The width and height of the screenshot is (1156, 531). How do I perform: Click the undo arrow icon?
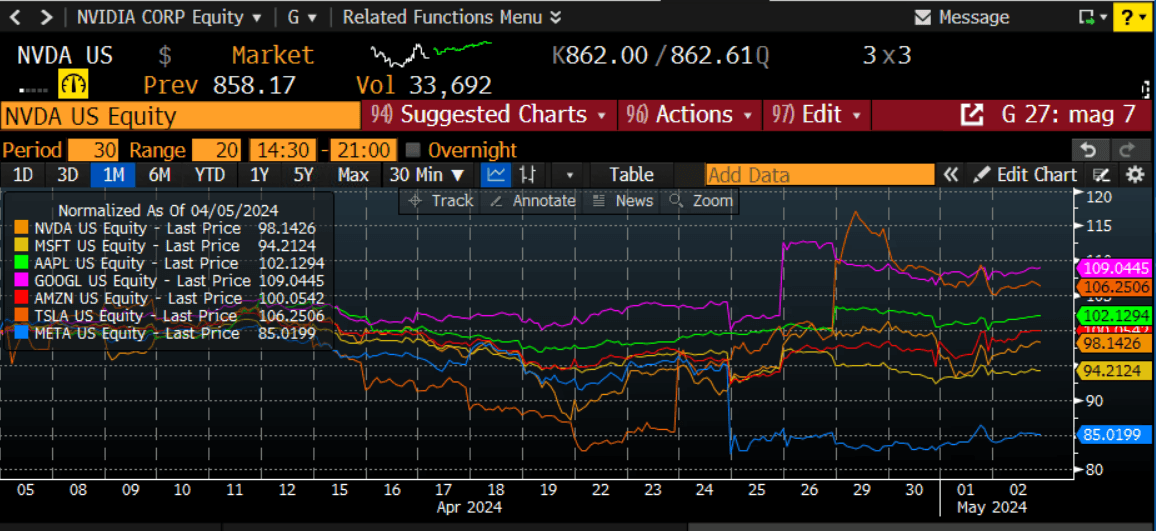1089,150
